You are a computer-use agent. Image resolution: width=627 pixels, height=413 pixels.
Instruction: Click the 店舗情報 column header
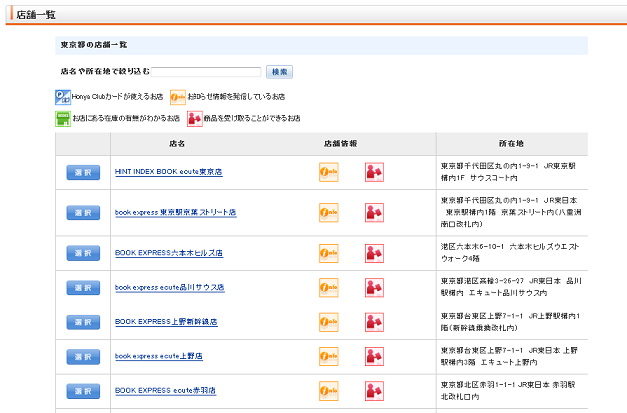340,144
